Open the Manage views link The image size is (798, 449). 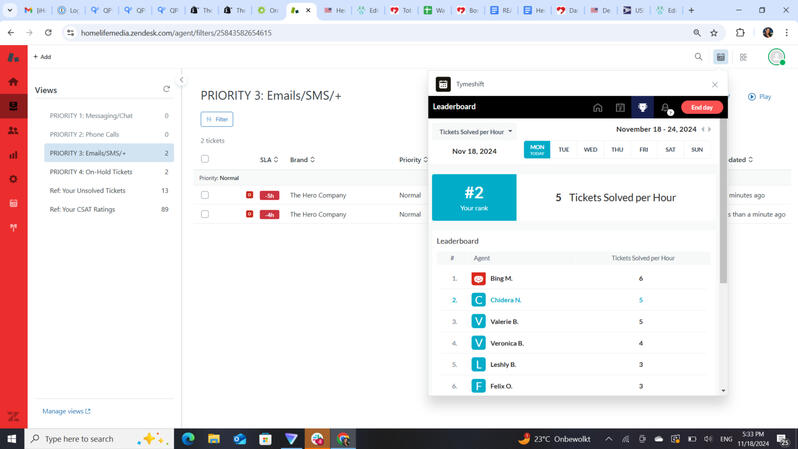click(66, 411)
